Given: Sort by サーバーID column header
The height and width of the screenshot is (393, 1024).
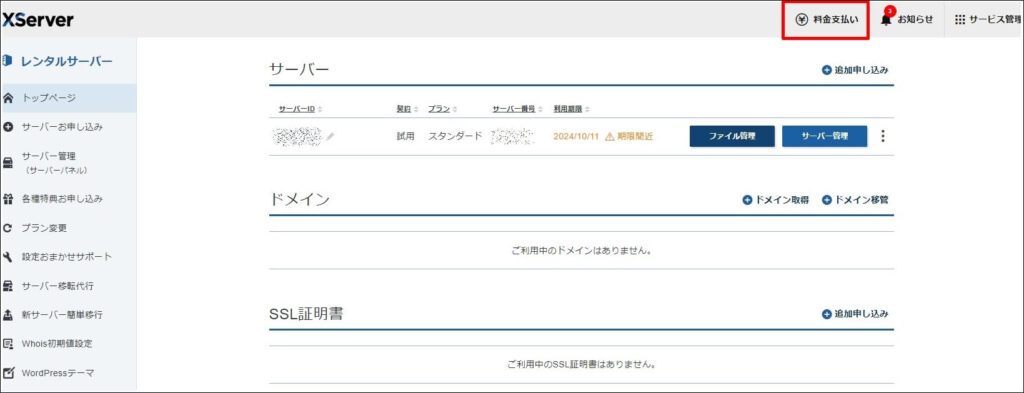Looking at the screenshot, I should (x=300, y=109).
